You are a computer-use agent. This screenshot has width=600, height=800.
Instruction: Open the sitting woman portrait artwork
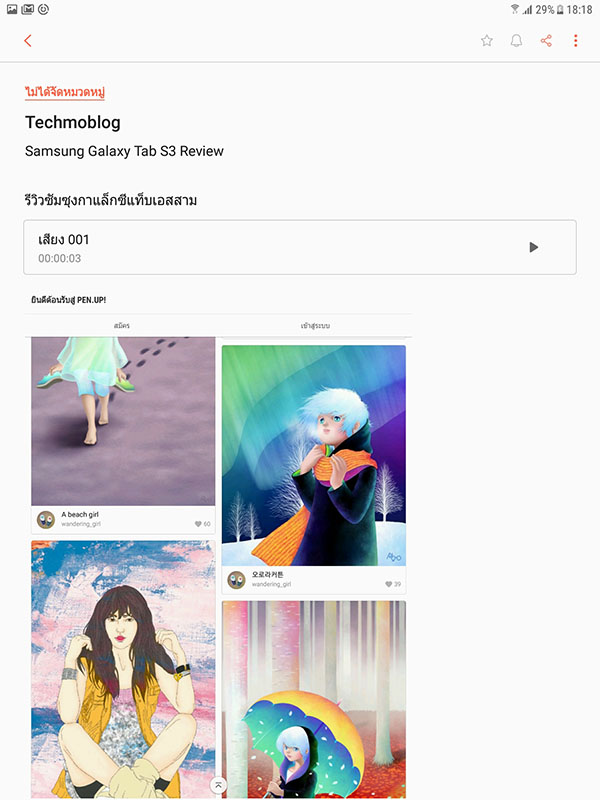[123, 669]
